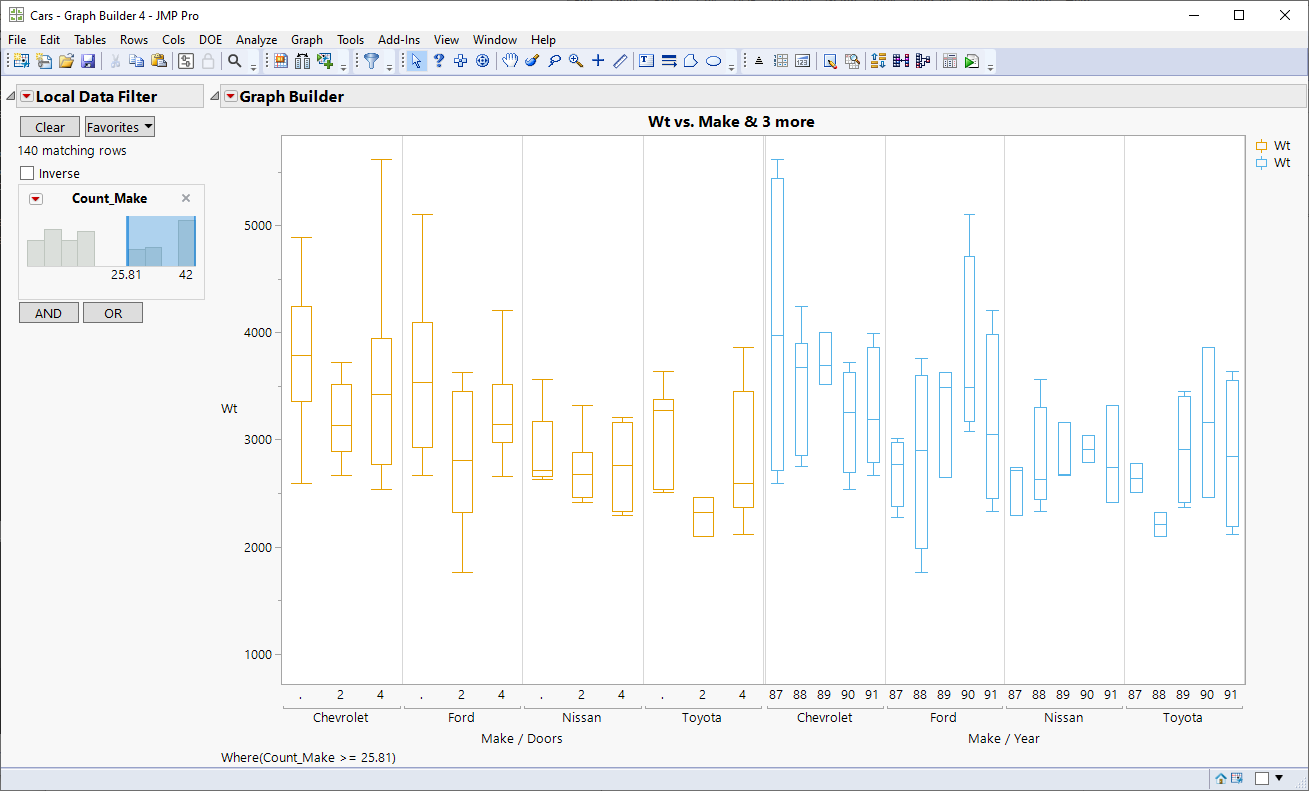Enable the Inverse filter checkbox

click(x=27, y=172)
